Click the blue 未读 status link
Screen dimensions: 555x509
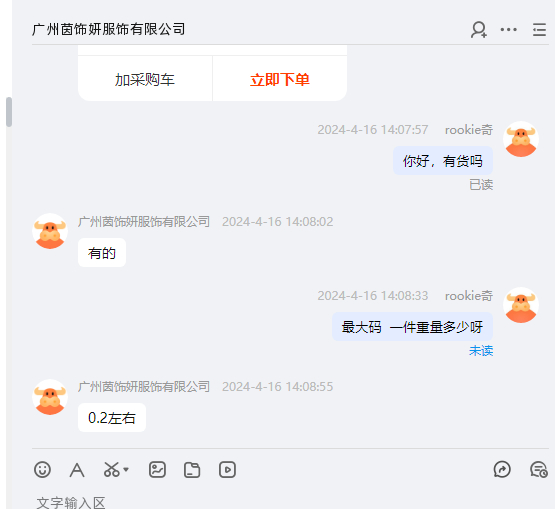pos(481,351)
